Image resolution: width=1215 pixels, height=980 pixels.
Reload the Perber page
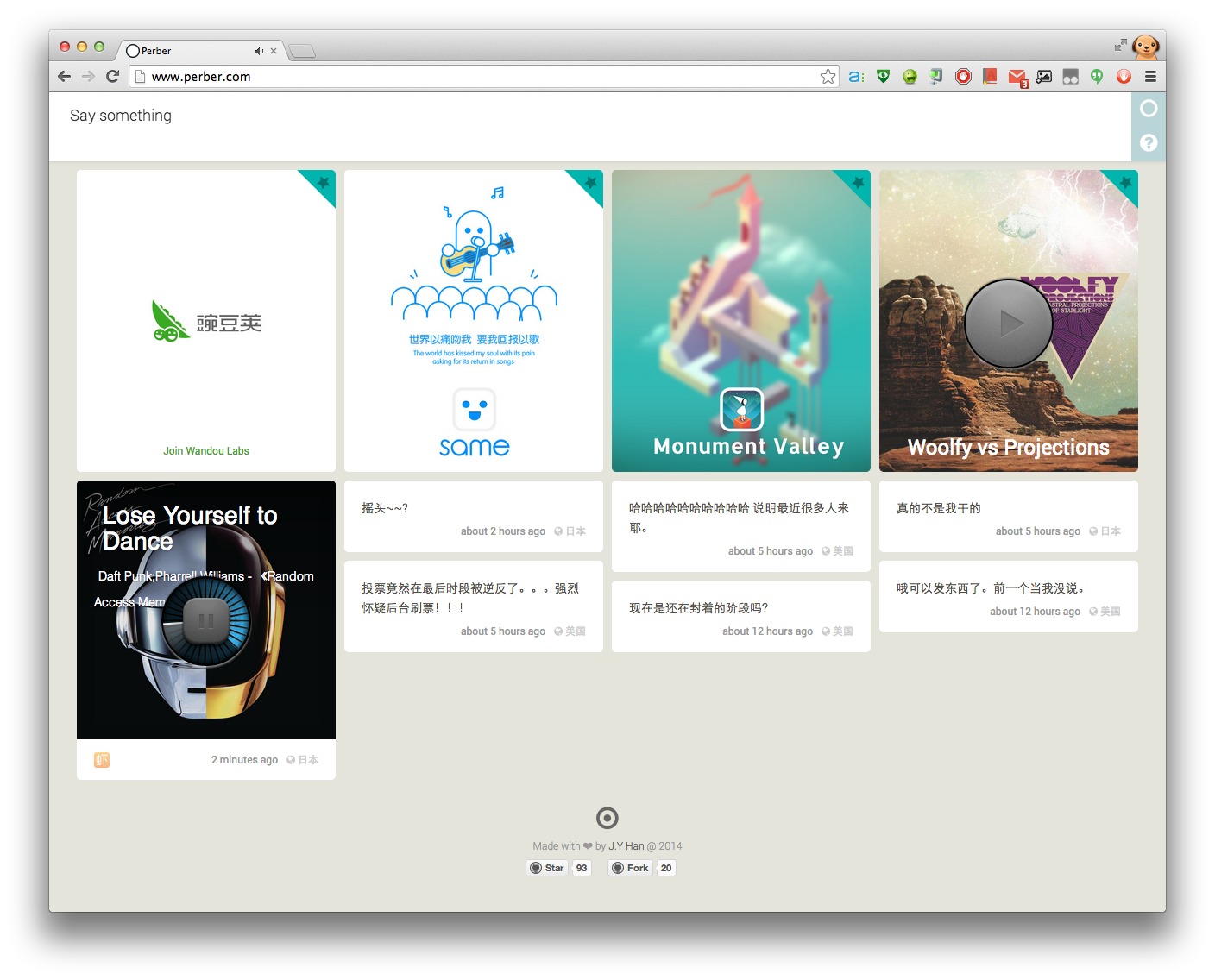click(x=112, y=76)
